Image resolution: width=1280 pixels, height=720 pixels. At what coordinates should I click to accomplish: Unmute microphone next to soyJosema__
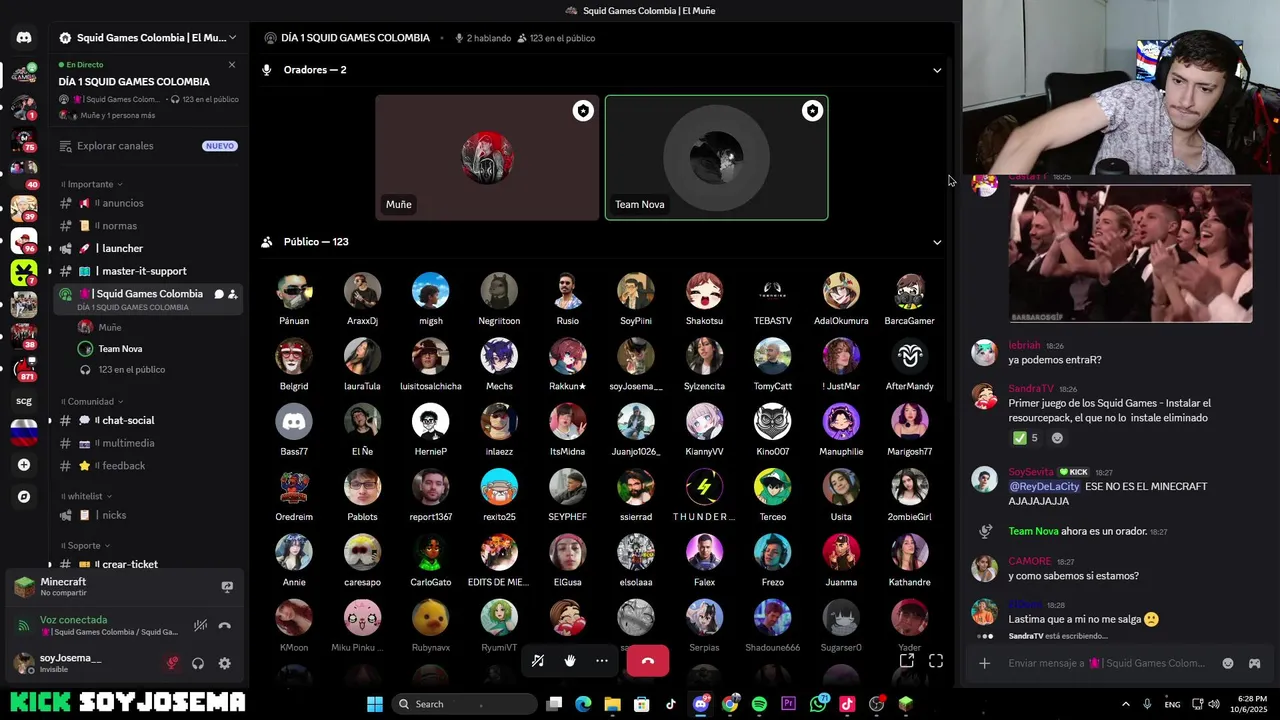tap(172, 663)
